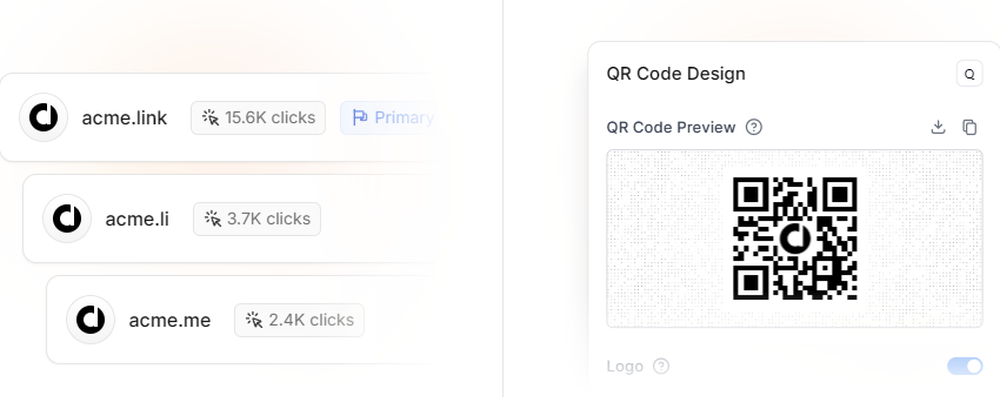Click the Logo help question icon

[661, 366]
